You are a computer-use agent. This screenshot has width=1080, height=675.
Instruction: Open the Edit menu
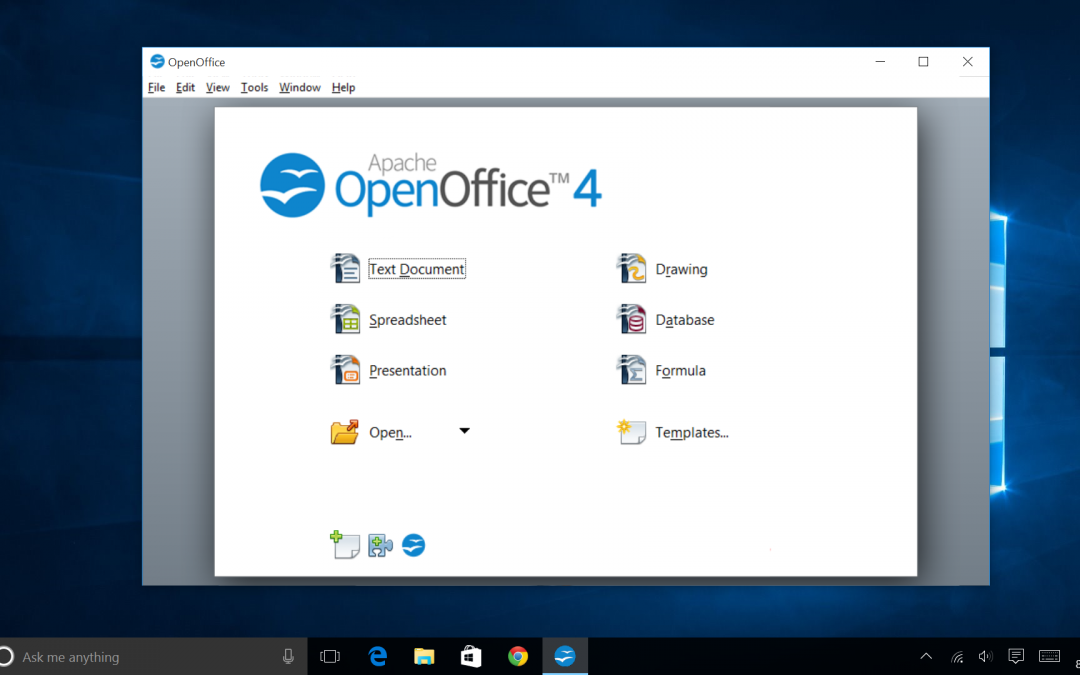click(185, 87)
